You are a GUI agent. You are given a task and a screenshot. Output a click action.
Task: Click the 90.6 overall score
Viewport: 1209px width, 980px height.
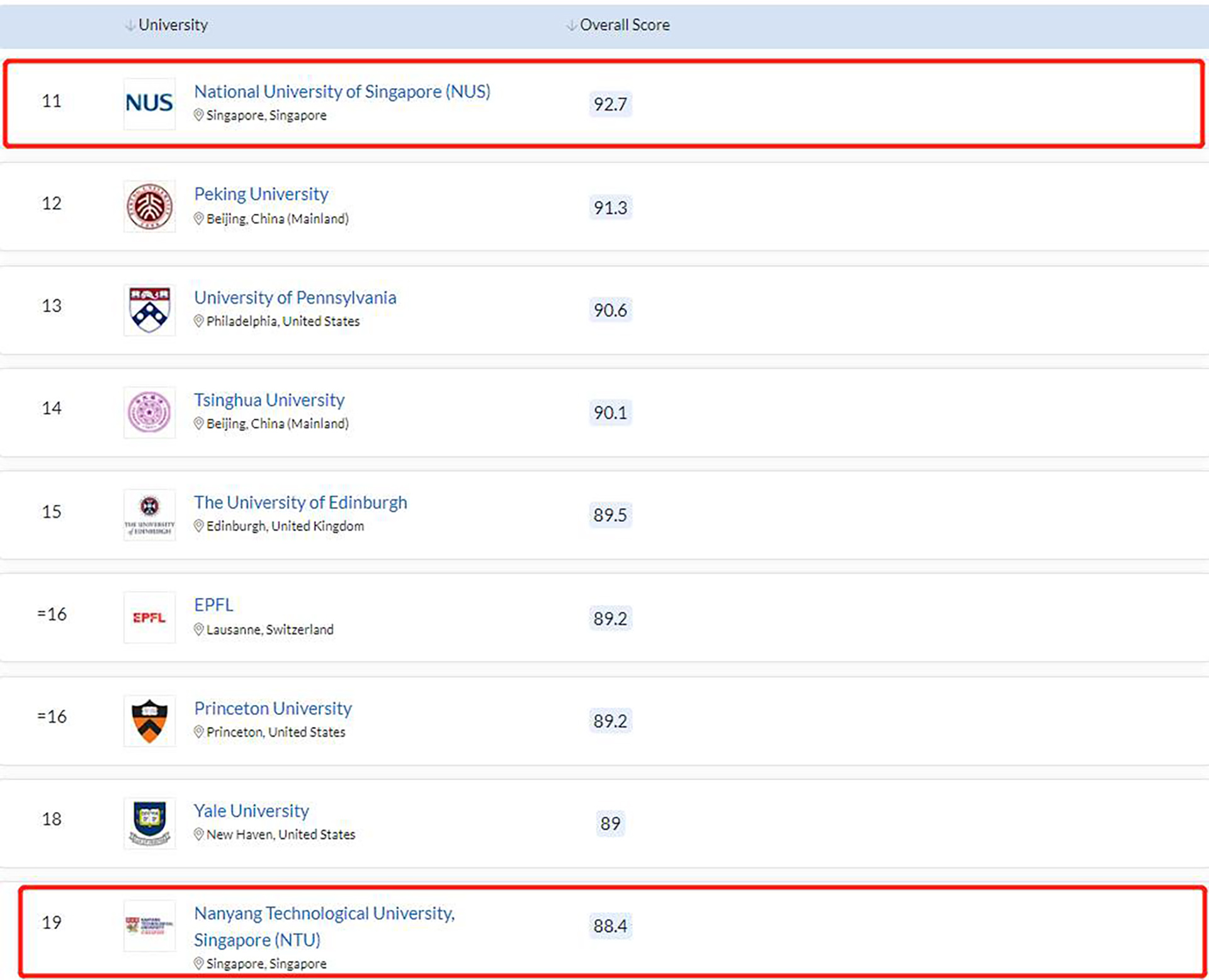tap(610, 310)
